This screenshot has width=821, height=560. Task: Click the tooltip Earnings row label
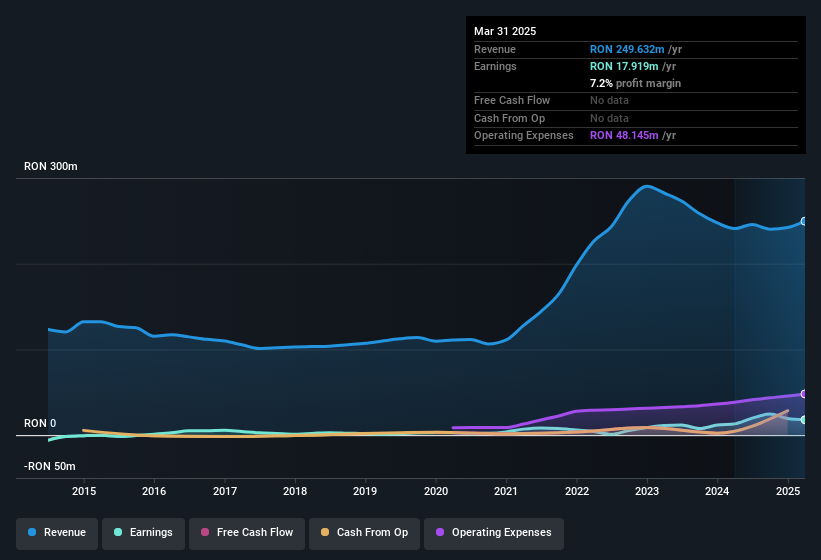[495, 66]
